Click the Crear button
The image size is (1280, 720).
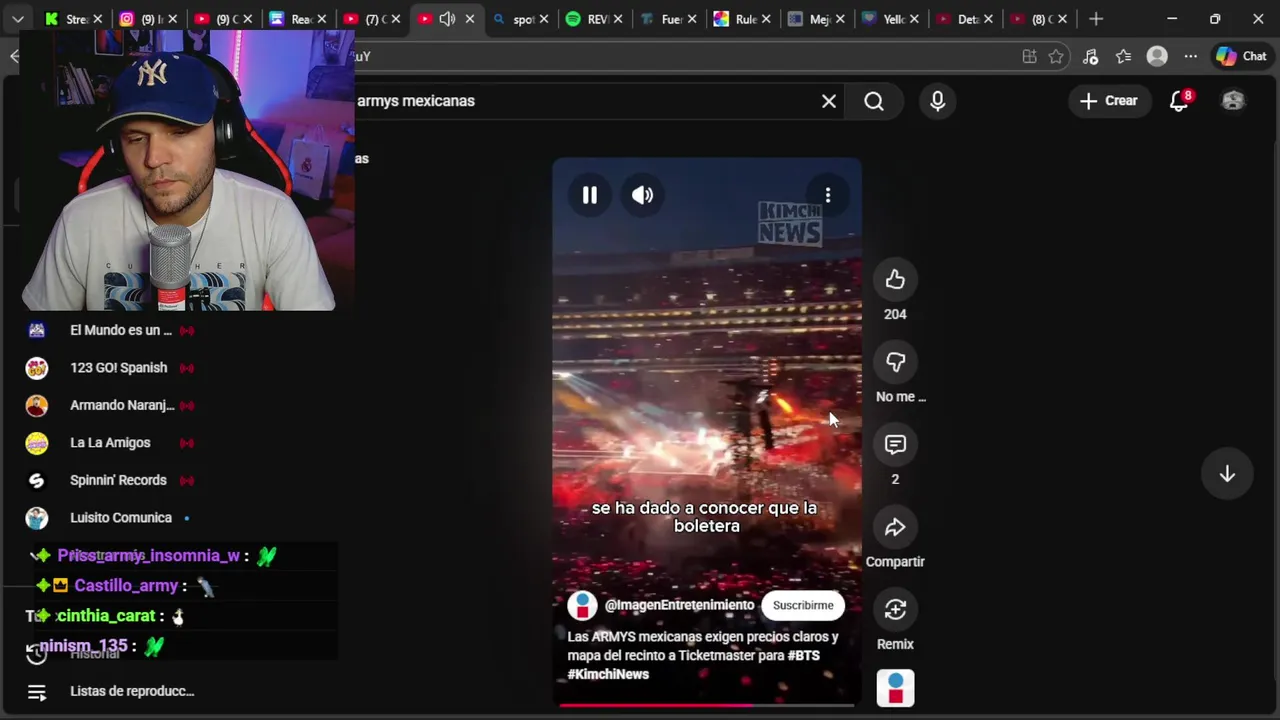pos(1108,101)
